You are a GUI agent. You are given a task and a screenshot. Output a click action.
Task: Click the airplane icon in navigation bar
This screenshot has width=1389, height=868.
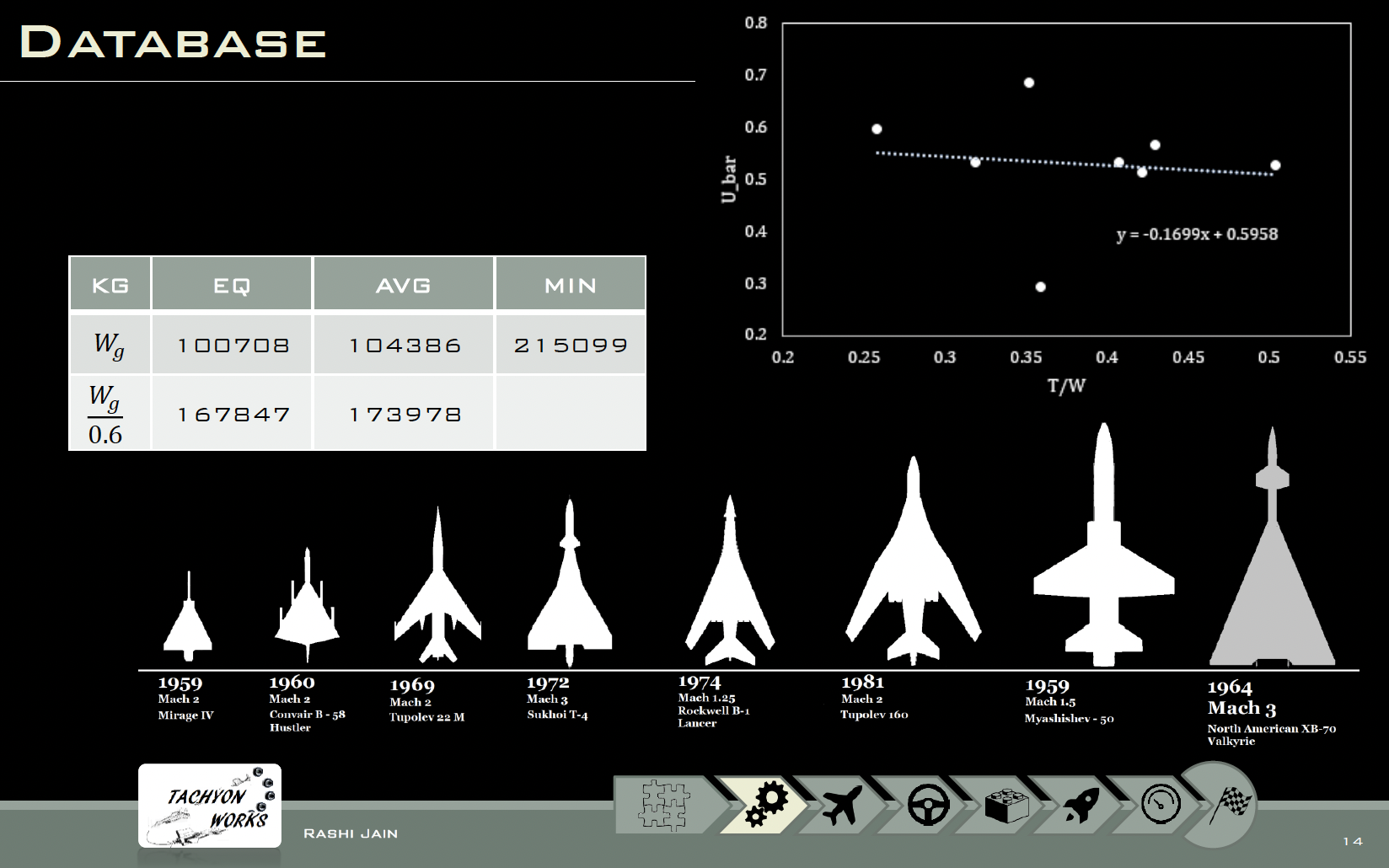point(840,805)
